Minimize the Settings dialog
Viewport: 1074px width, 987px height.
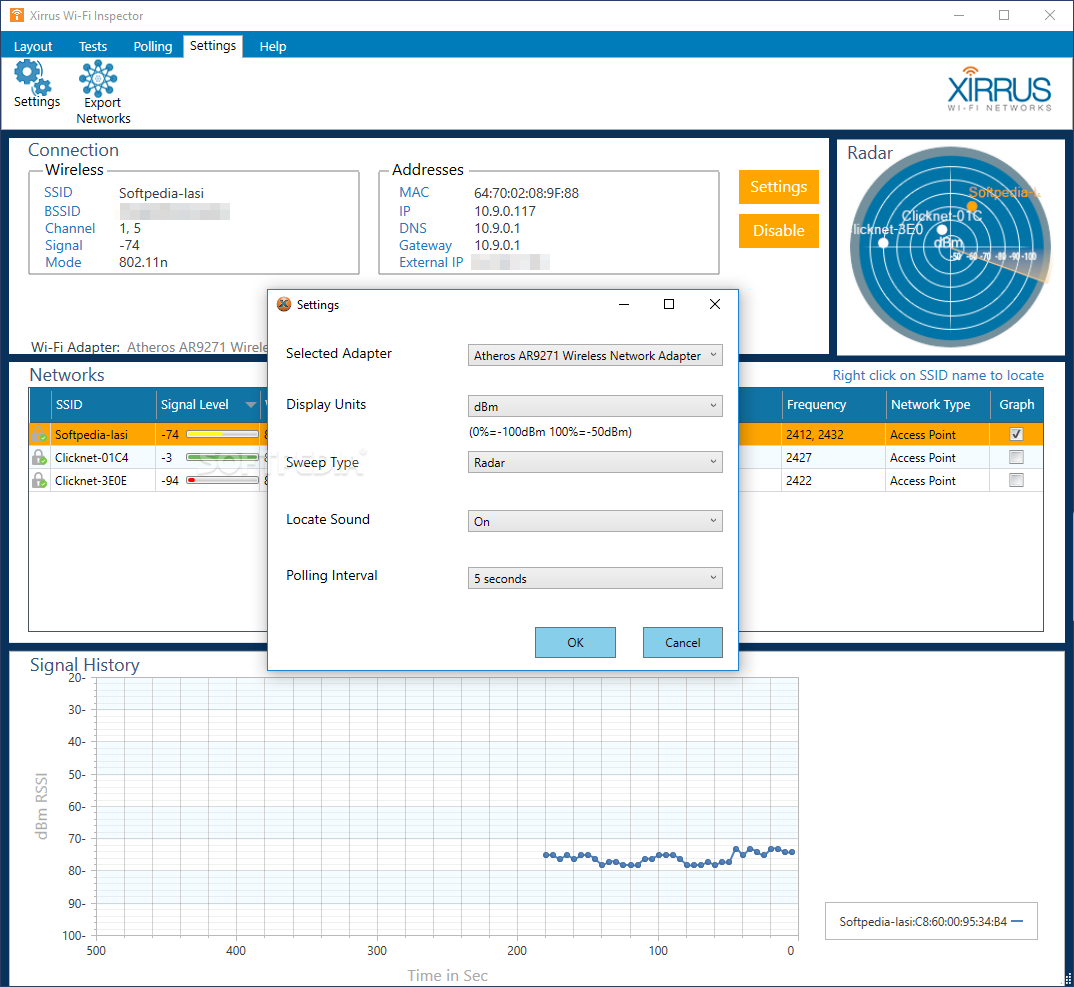pos(624,304)
